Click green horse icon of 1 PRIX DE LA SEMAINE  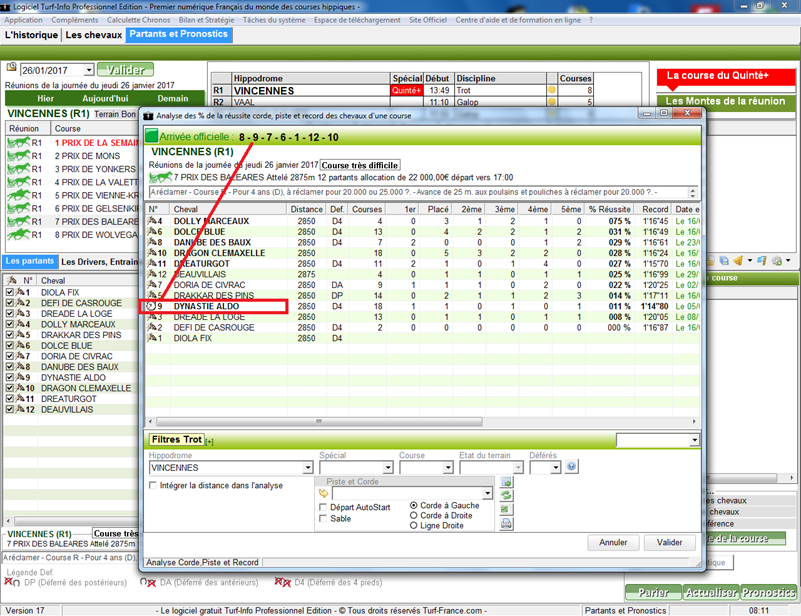(18, 142)
